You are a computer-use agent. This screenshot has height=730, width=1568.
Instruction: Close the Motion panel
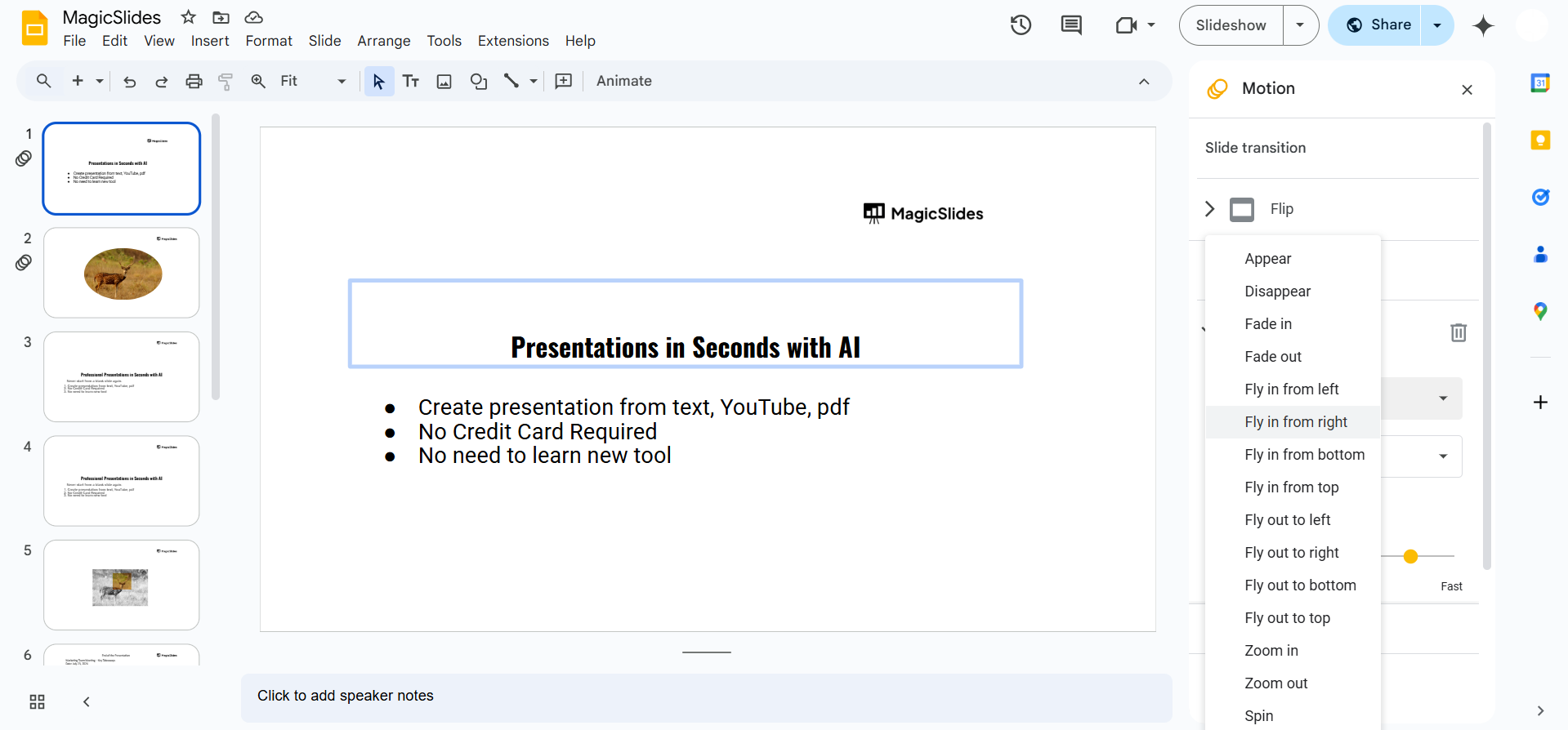(1467, 90)
